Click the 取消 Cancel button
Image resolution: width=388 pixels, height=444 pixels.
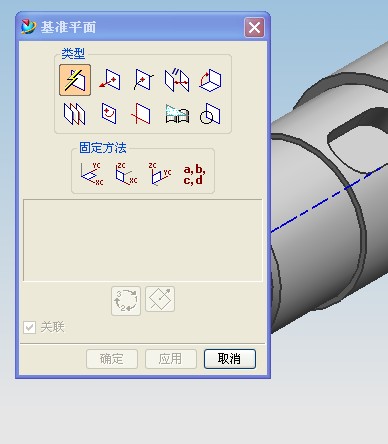click(230, 359)
